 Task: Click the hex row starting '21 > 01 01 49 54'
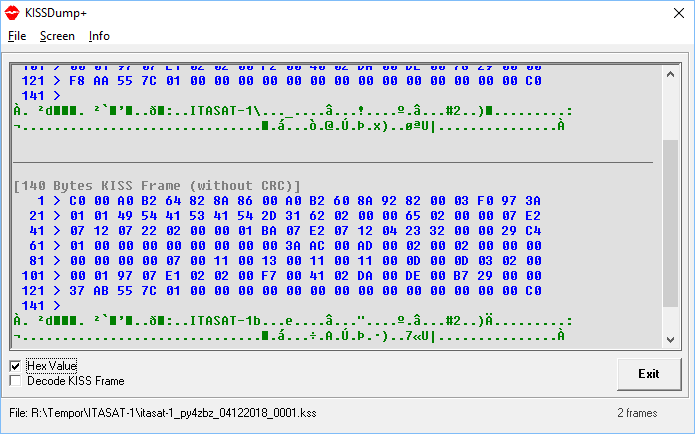(285, 216)
